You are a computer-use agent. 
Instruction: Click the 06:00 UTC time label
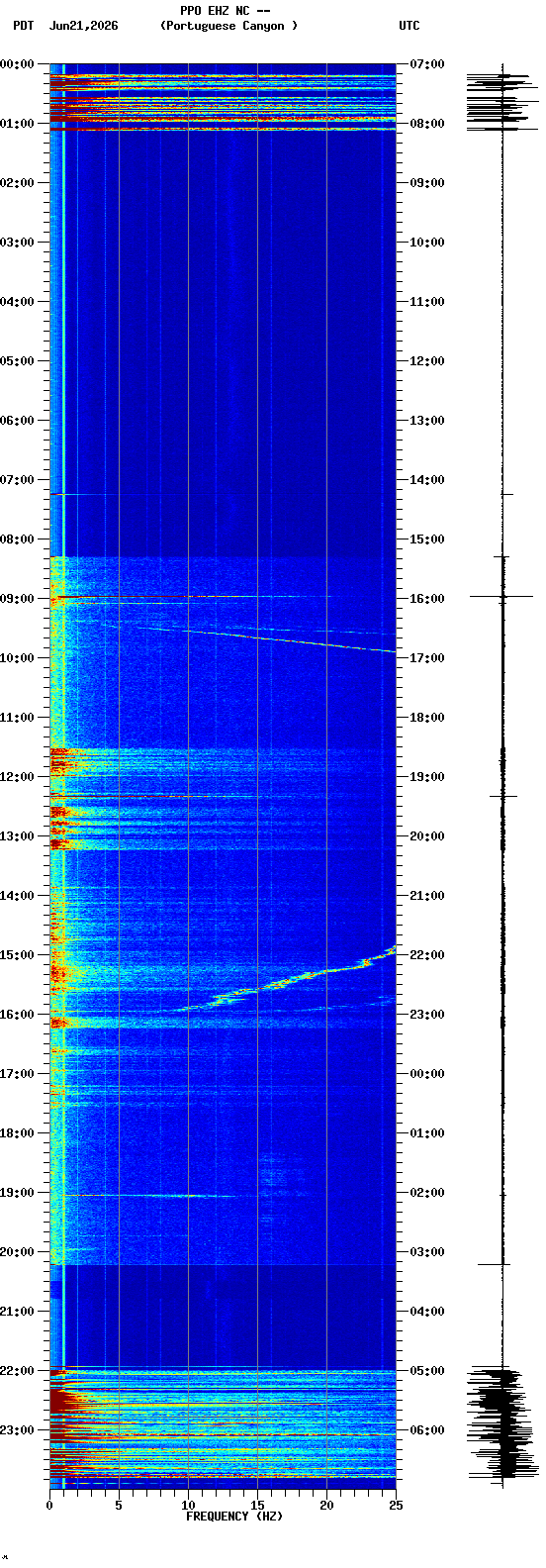coord(426,1429)
